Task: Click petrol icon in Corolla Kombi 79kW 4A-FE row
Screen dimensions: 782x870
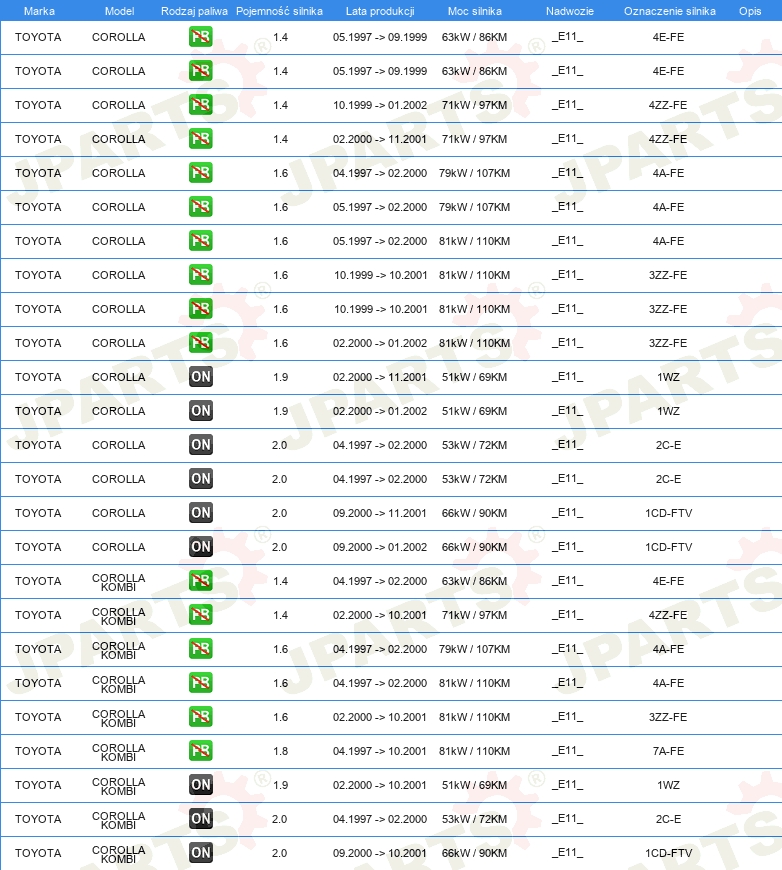Action: (x=200, y=649)
